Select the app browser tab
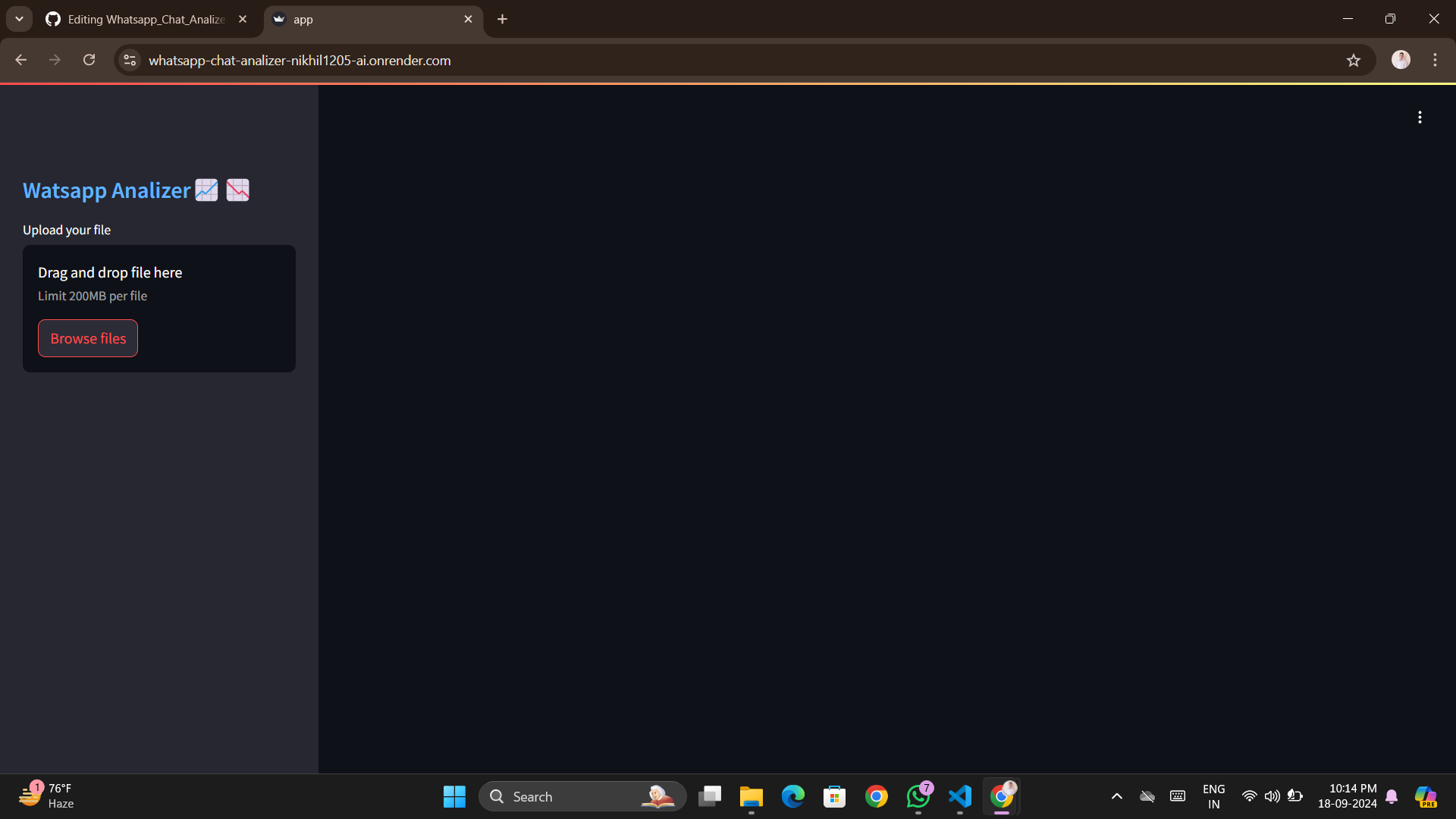This screenshot has height=819, width=1456. click(x=364, y=20)
